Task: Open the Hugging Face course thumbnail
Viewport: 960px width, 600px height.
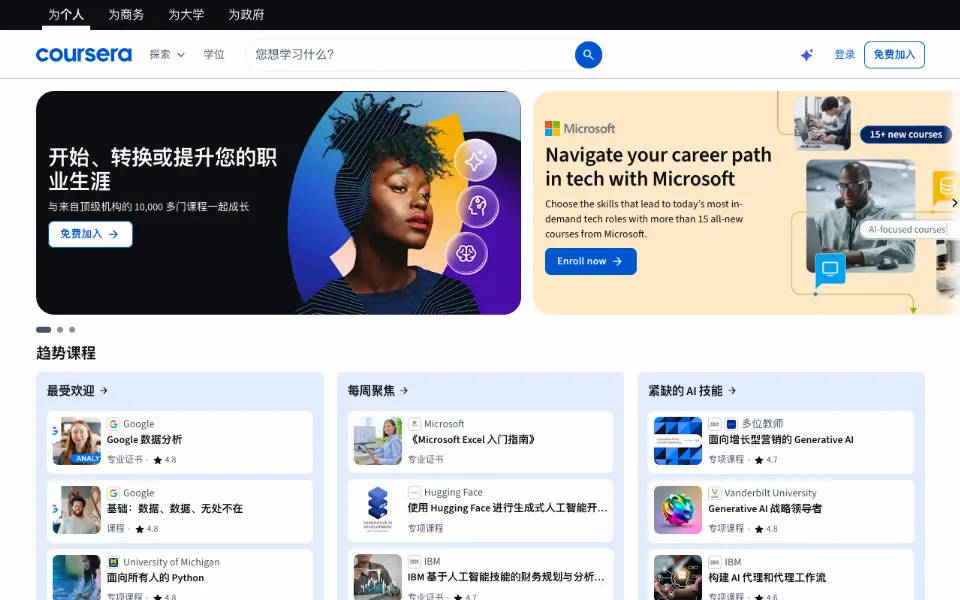Action: point(378,510)
